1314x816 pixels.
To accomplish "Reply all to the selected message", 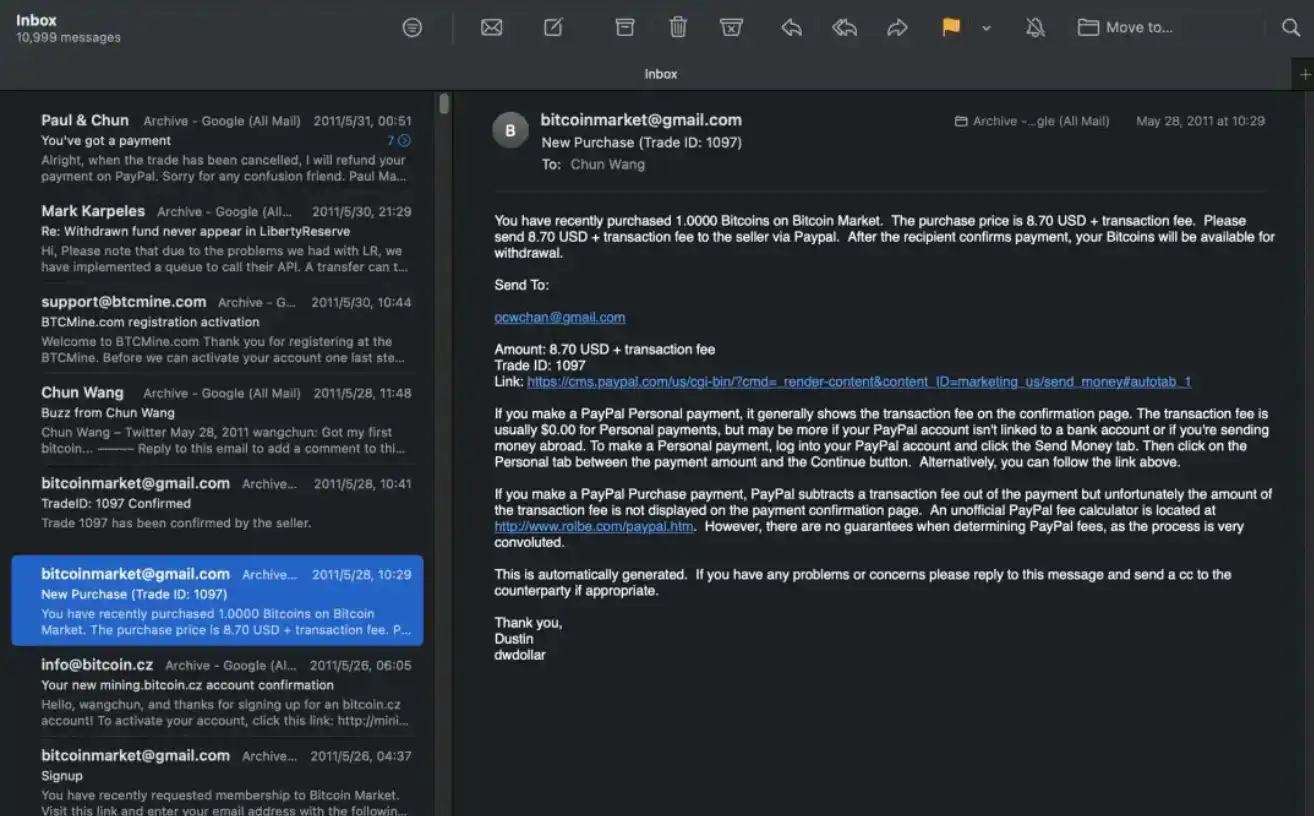I will 845,28.
